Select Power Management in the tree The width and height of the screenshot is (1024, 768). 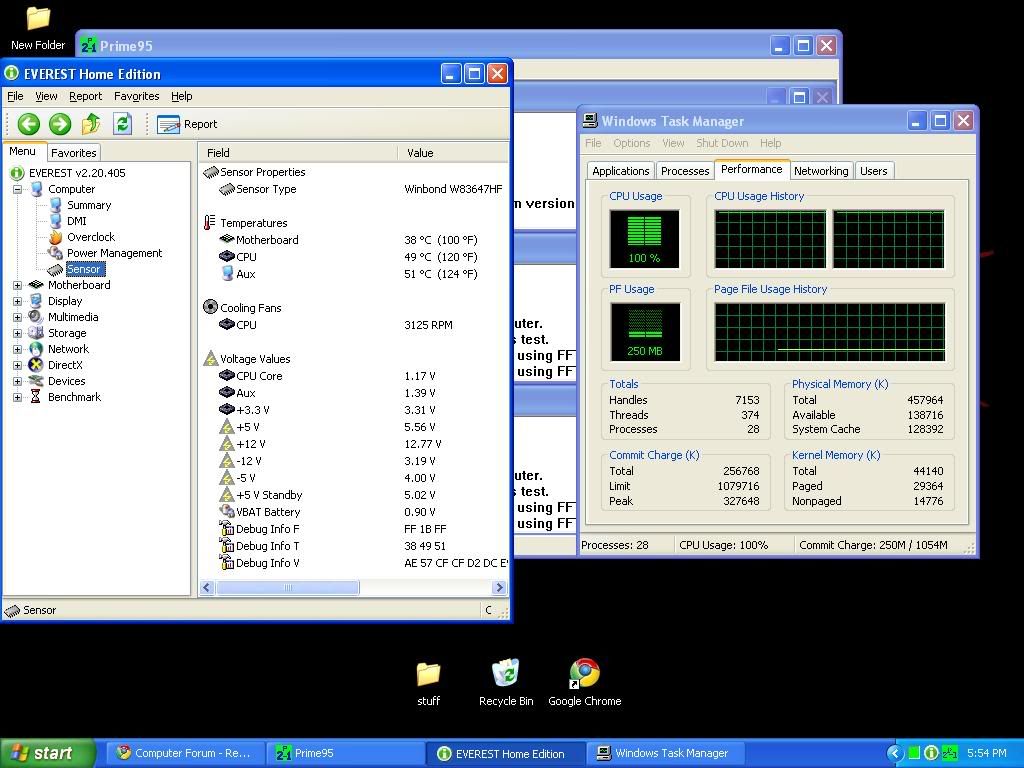coord(113,253)
